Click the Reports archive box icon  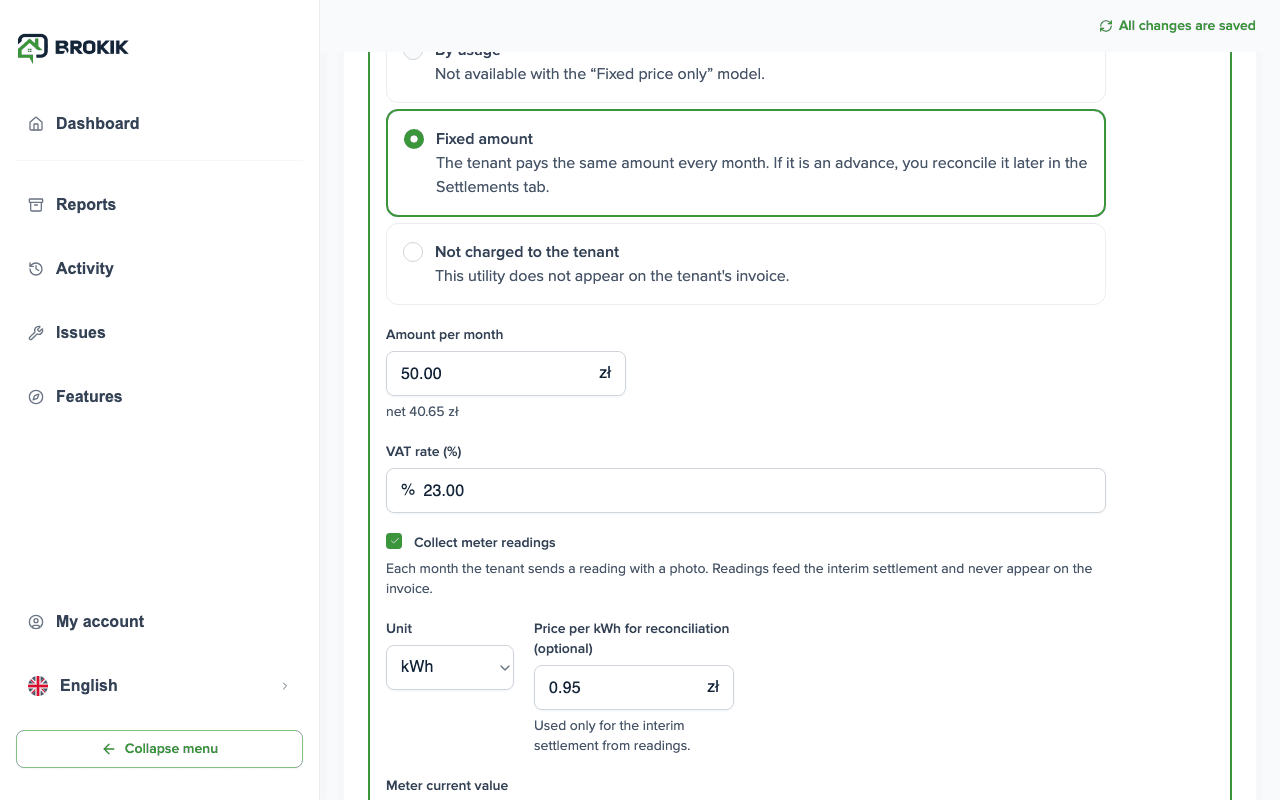point(36,205)
